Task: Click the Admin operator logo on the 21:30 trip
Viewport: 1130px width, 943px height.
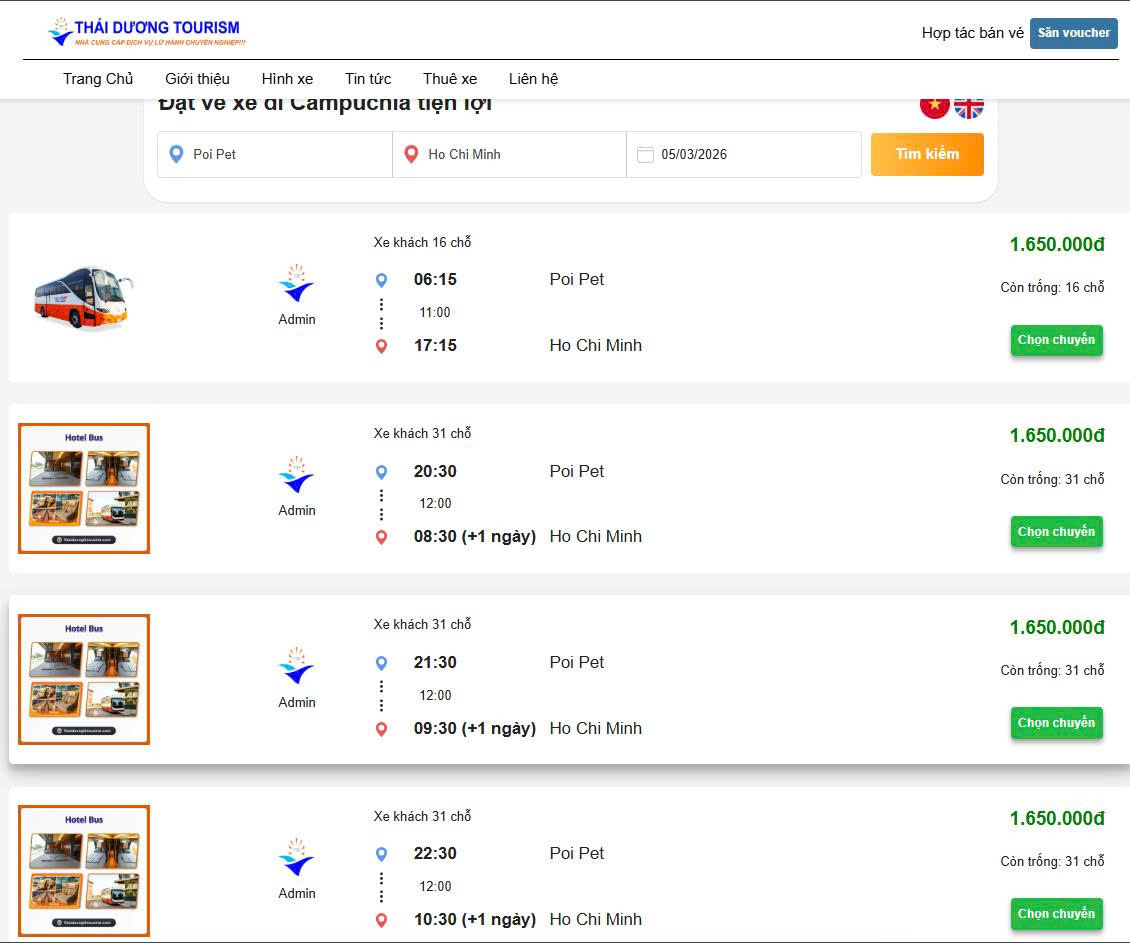Action: 297,667
